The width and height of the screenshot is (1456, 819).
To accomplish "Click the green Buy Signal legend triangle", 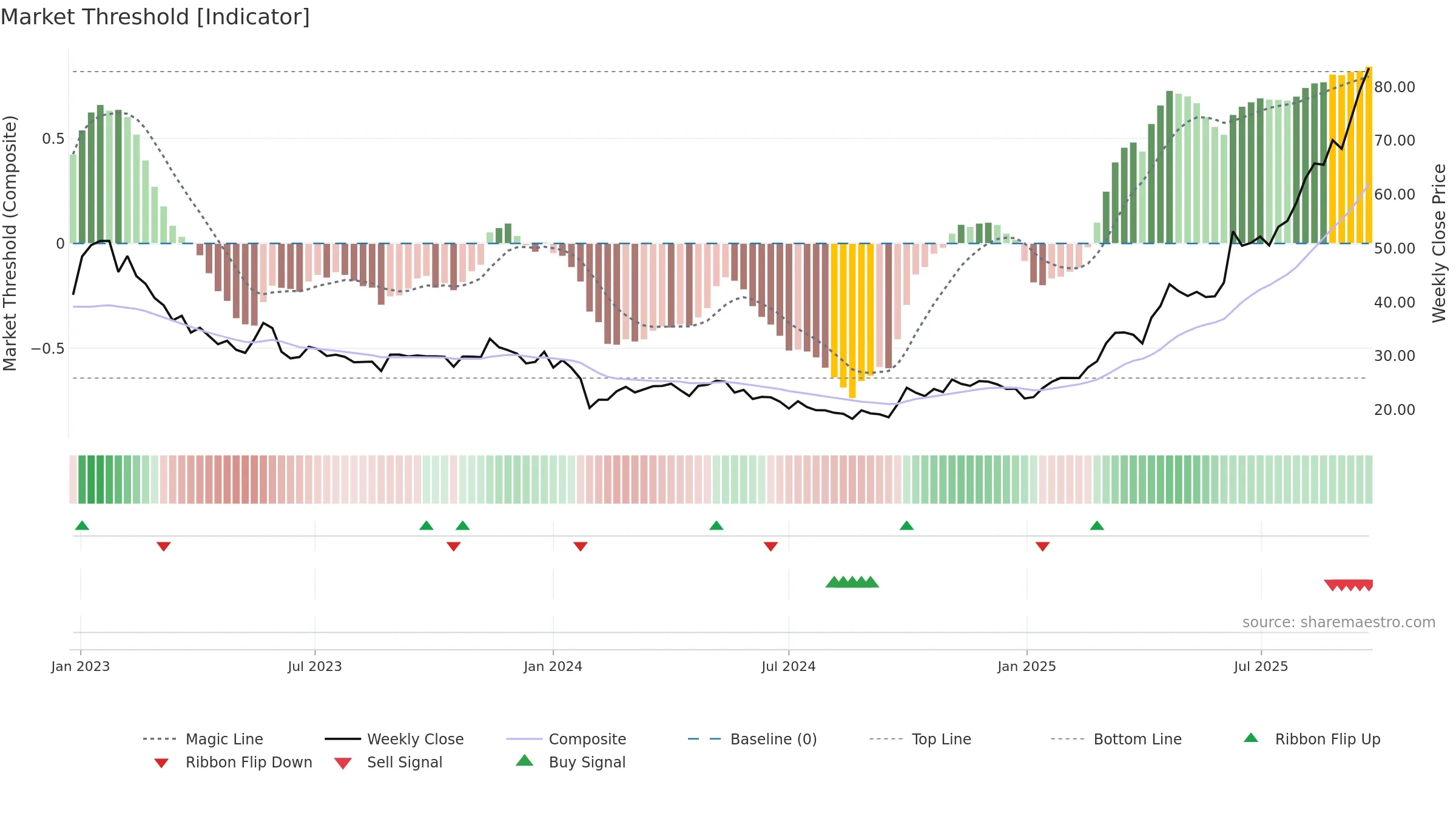I will coord(525,760).
